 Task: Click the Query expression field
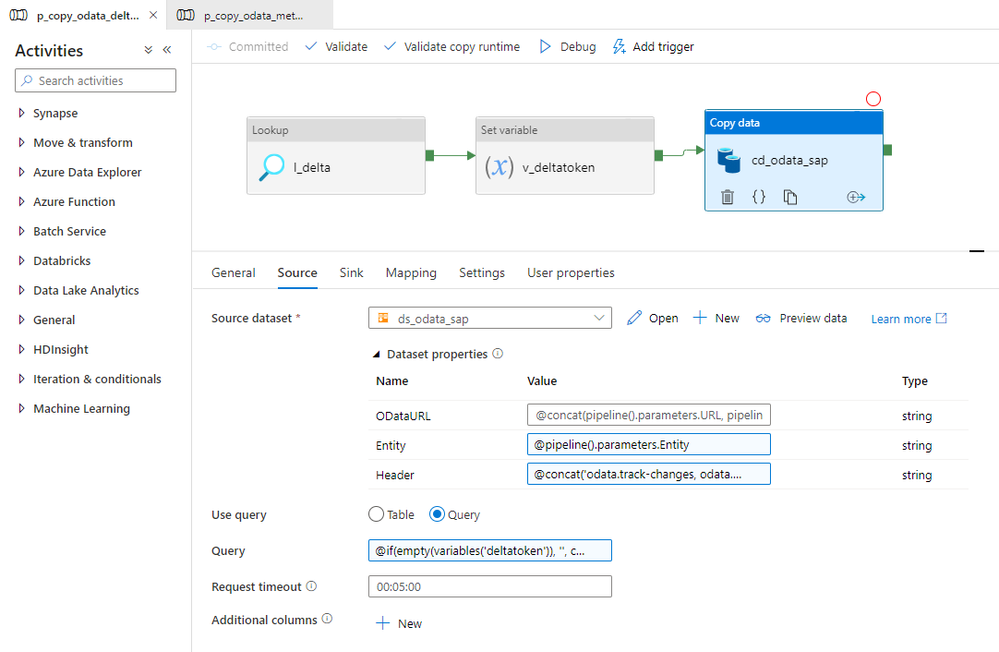(x=489, y=551)
